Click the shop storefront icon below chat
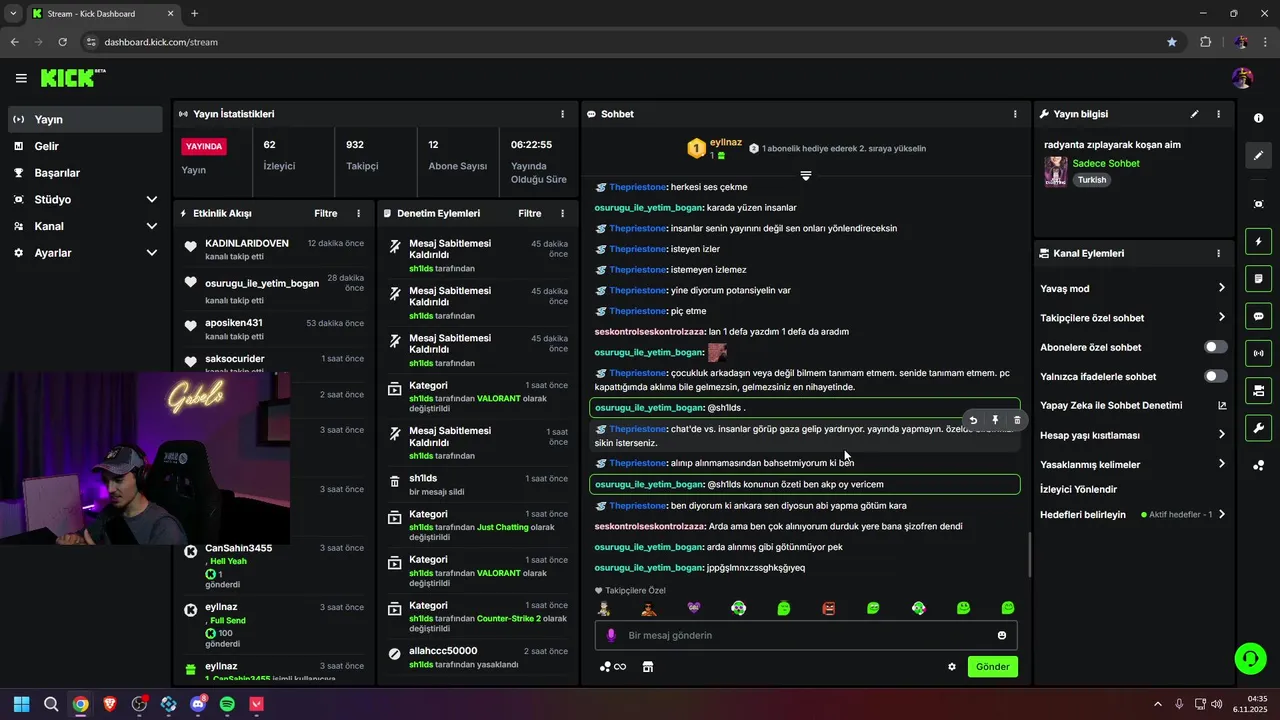 (648, 667)
